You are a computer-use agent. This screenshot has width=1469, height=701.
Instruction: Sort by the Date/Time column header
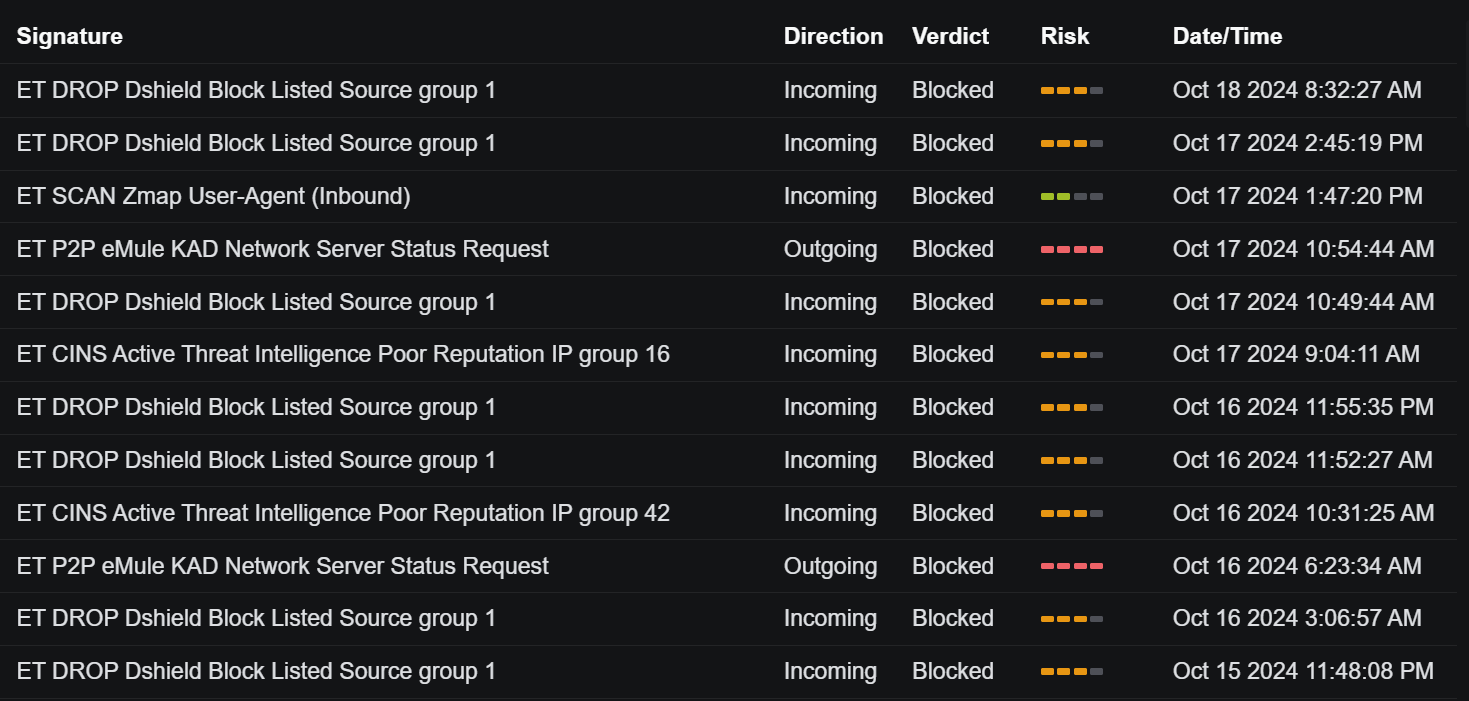click(1227, 37)
